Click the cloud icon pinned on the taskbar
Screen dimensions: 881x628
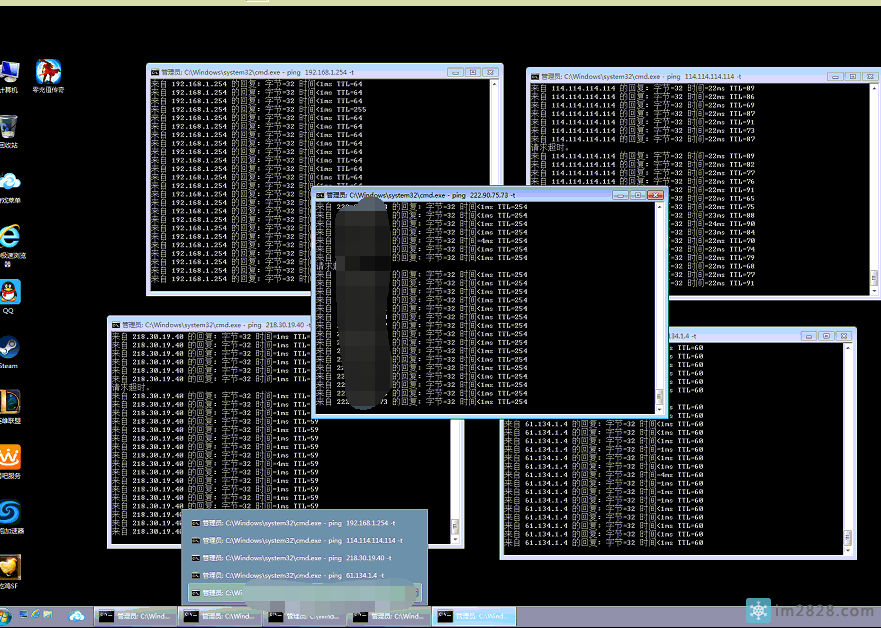point(76,617)
